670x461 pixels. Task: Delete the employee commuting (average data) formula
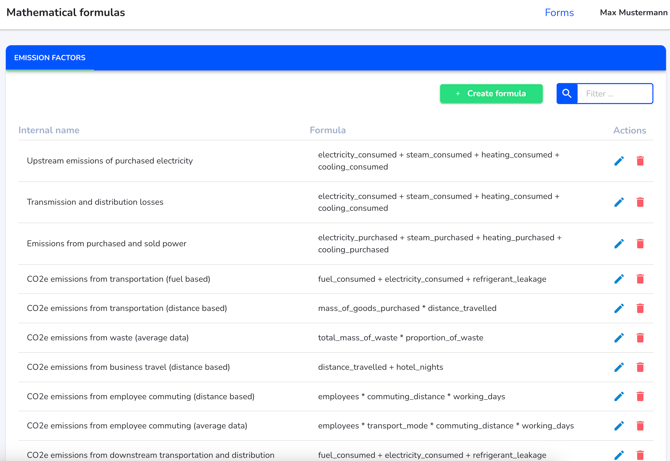[x=640, y=426]
